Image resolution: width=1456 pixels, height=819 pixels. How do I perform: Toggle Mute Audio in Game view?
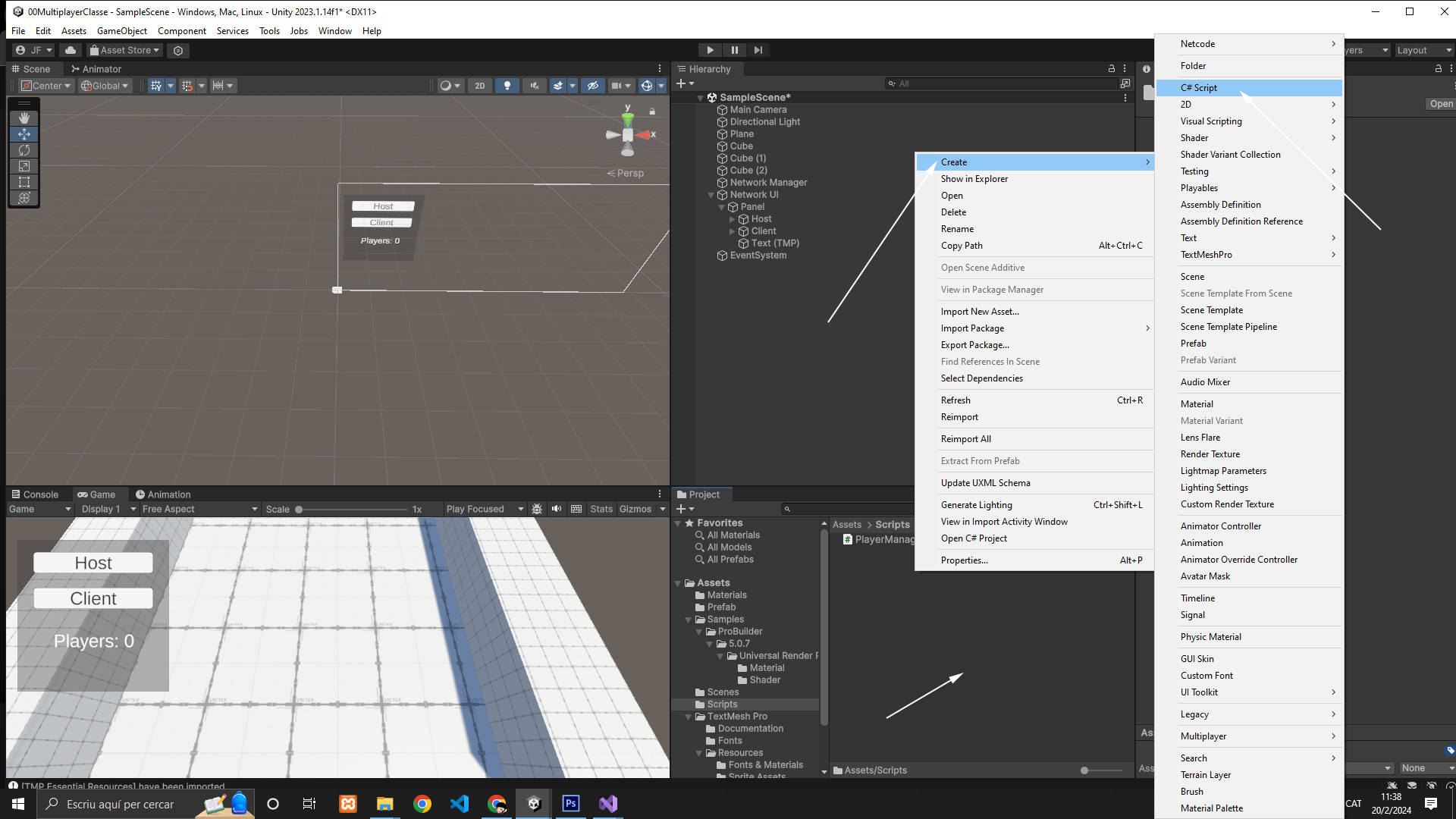pyautogui.click(x=557, y=509)
